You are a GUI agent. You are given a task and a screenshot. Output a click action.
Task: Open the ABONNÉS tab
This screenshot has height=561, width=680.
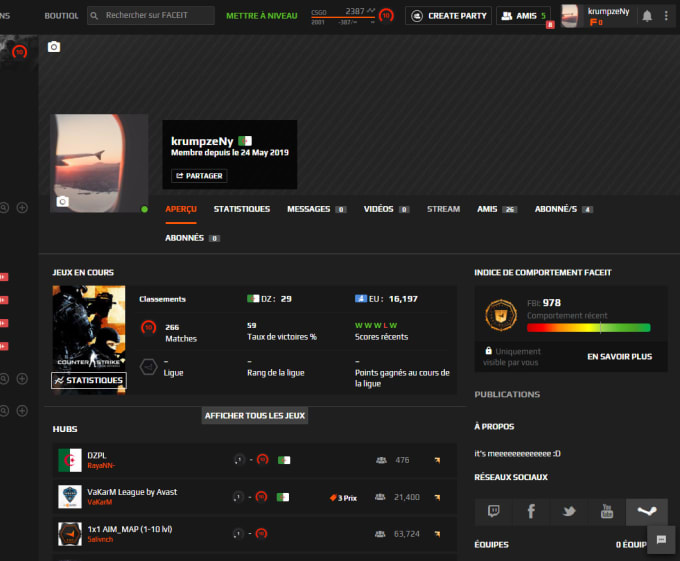[192, 238]
